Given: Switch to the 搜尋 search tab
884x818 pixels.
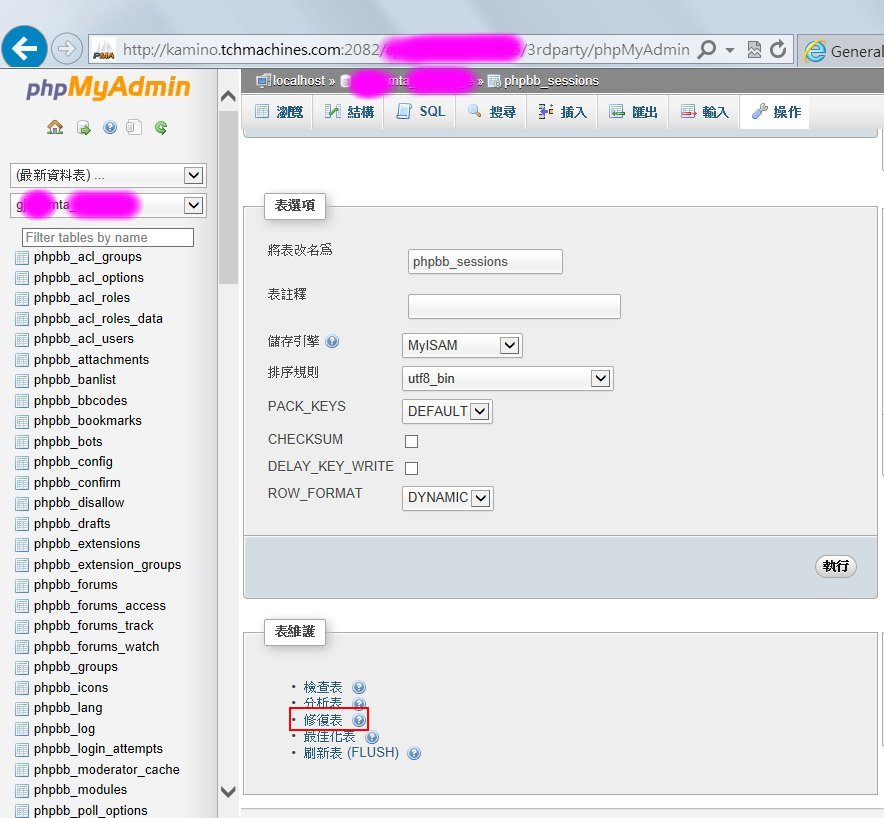Looking at the screenshot, I should click(491, 112).
